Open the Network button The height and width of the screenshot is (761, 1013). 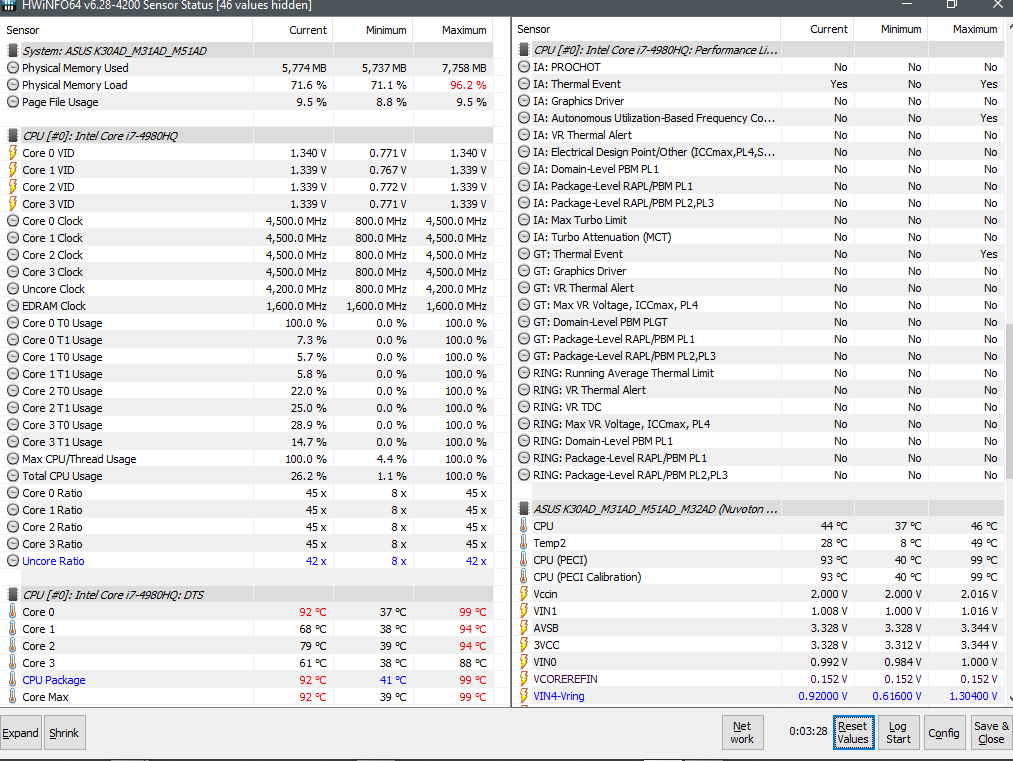(x=742, y=733)
